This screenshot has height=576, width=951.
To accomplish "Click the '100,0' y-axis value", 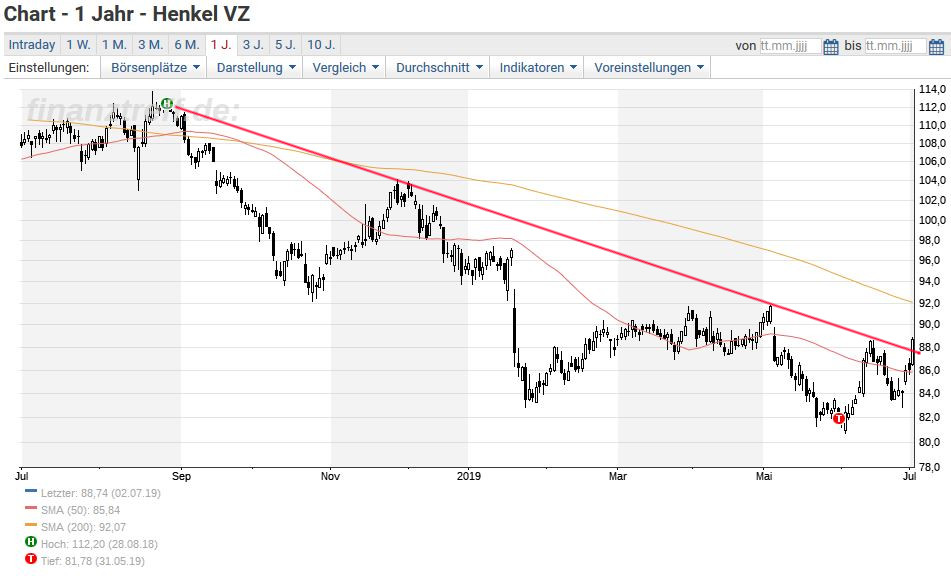I will (932, 221).
